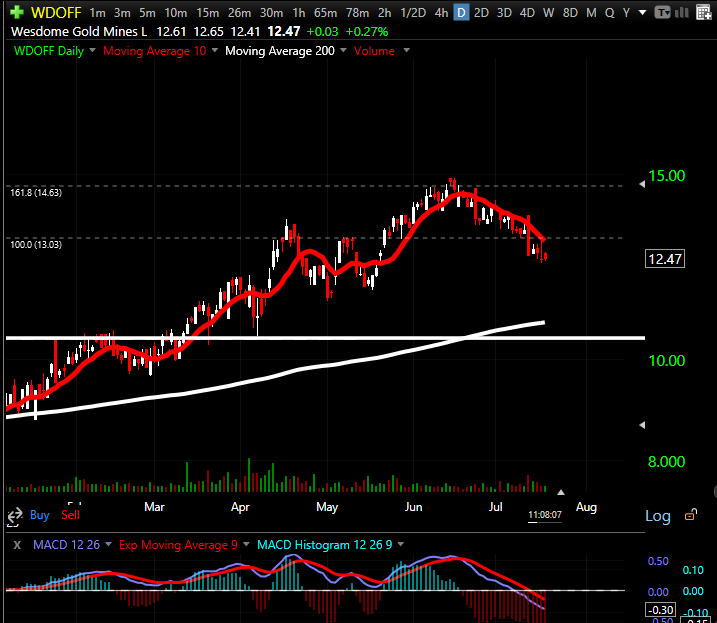The height and width of the screenshot is (623, 717).
Task: Switch to the 4D timeframe
Action: pos(527,13)
